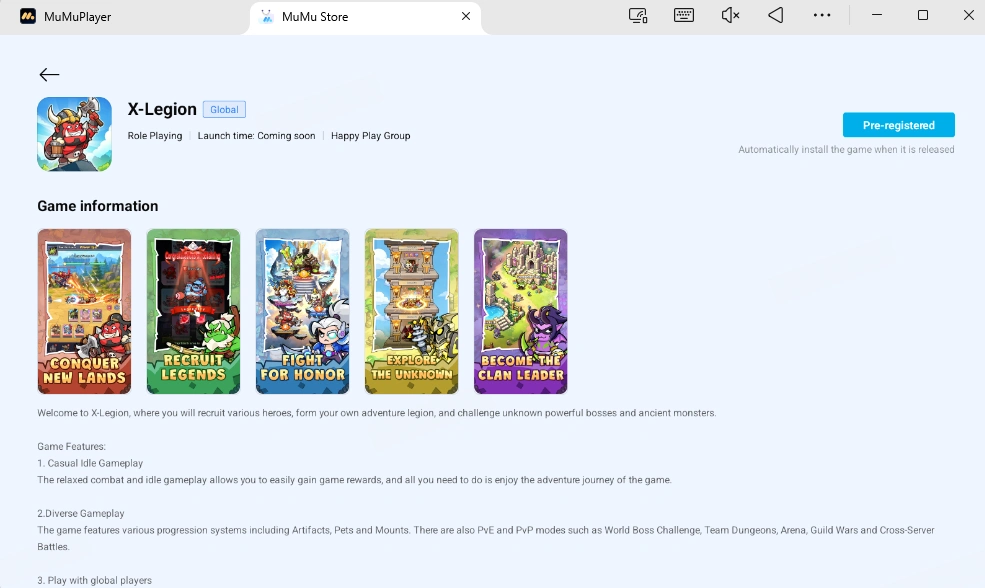Screen dimensions: 985x588
Task: Maximize the MuMuPlayer window
Action: tap(923, 15)
